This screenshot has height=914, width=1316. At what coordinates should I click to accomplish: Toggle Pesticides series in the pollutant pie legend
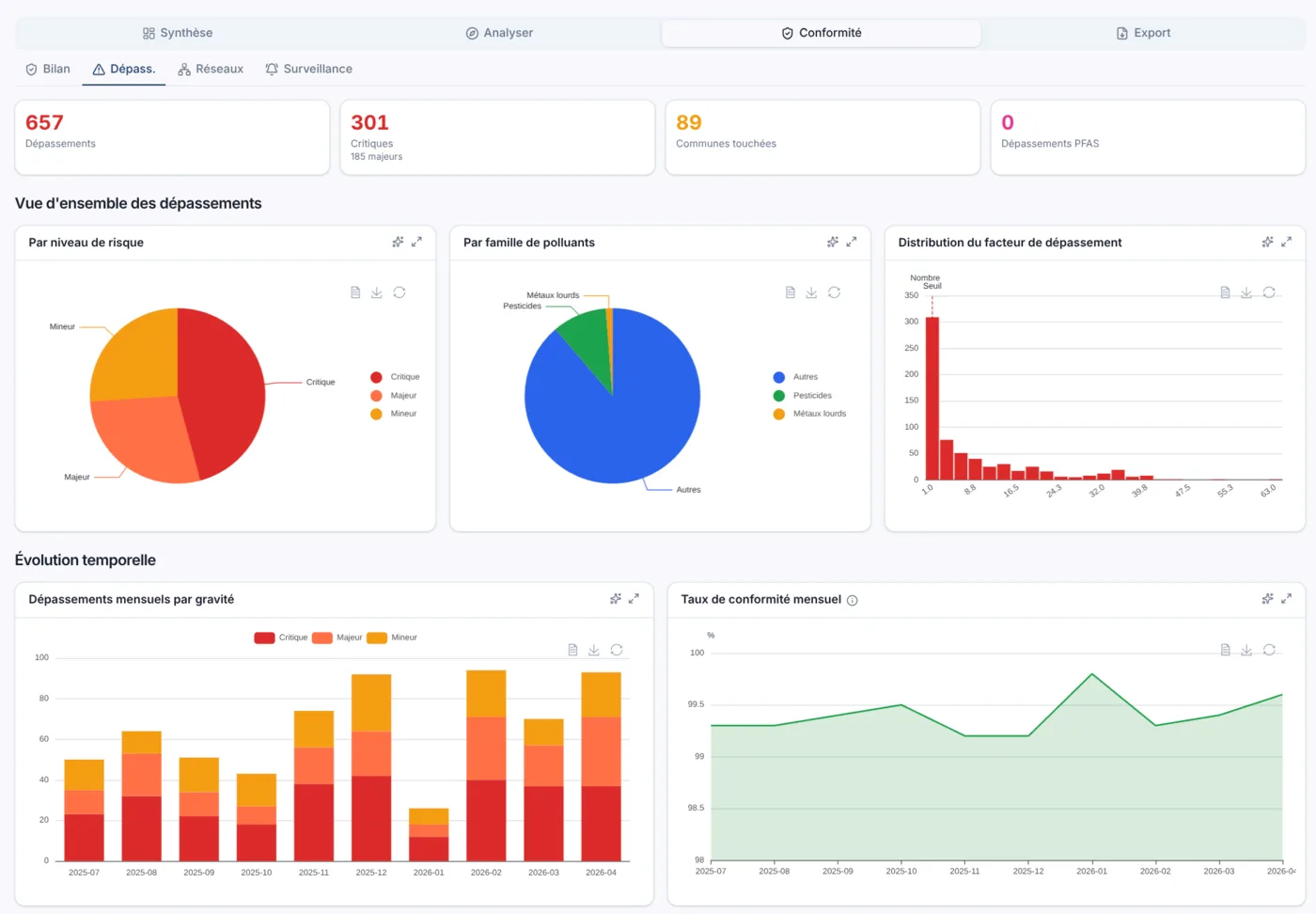pyautogui.click(x=803, y=396)
